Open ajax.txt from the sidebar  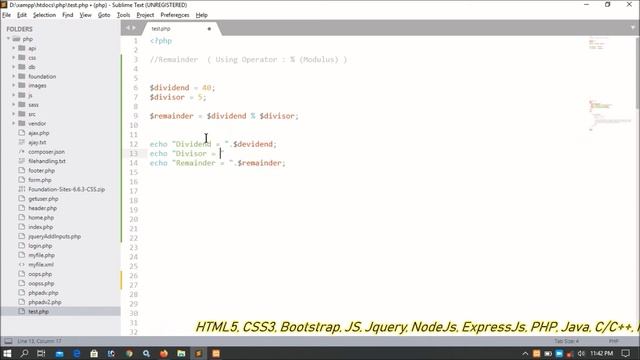(x=37, y=142)
